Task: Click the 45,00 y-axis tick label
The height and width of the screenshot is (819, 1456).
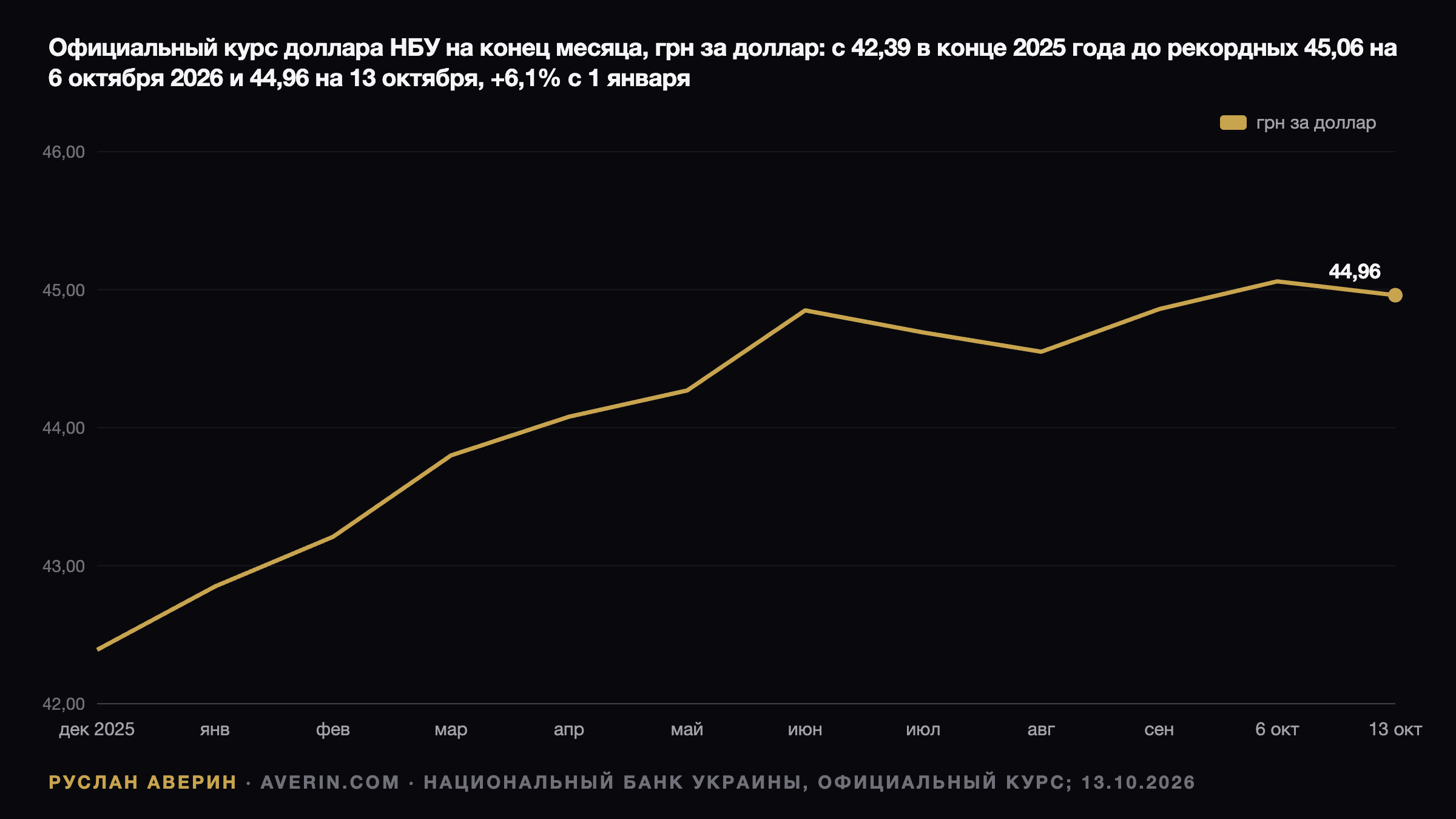Action: 63,290
